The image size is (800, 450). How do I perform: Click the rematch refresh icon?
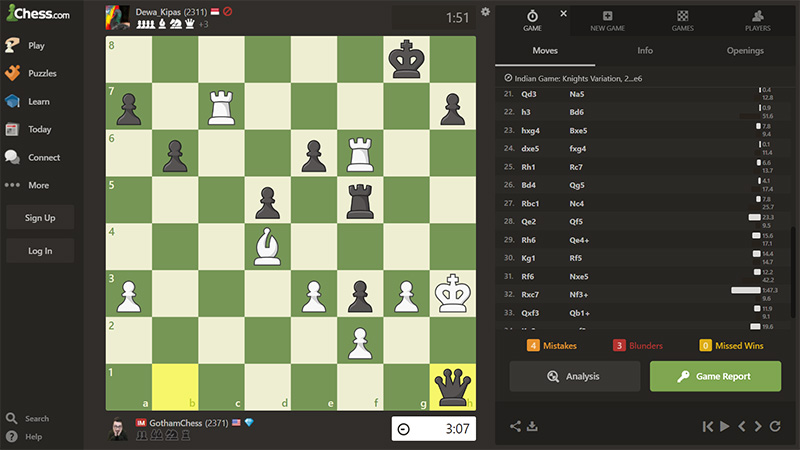tap(775, 427)
